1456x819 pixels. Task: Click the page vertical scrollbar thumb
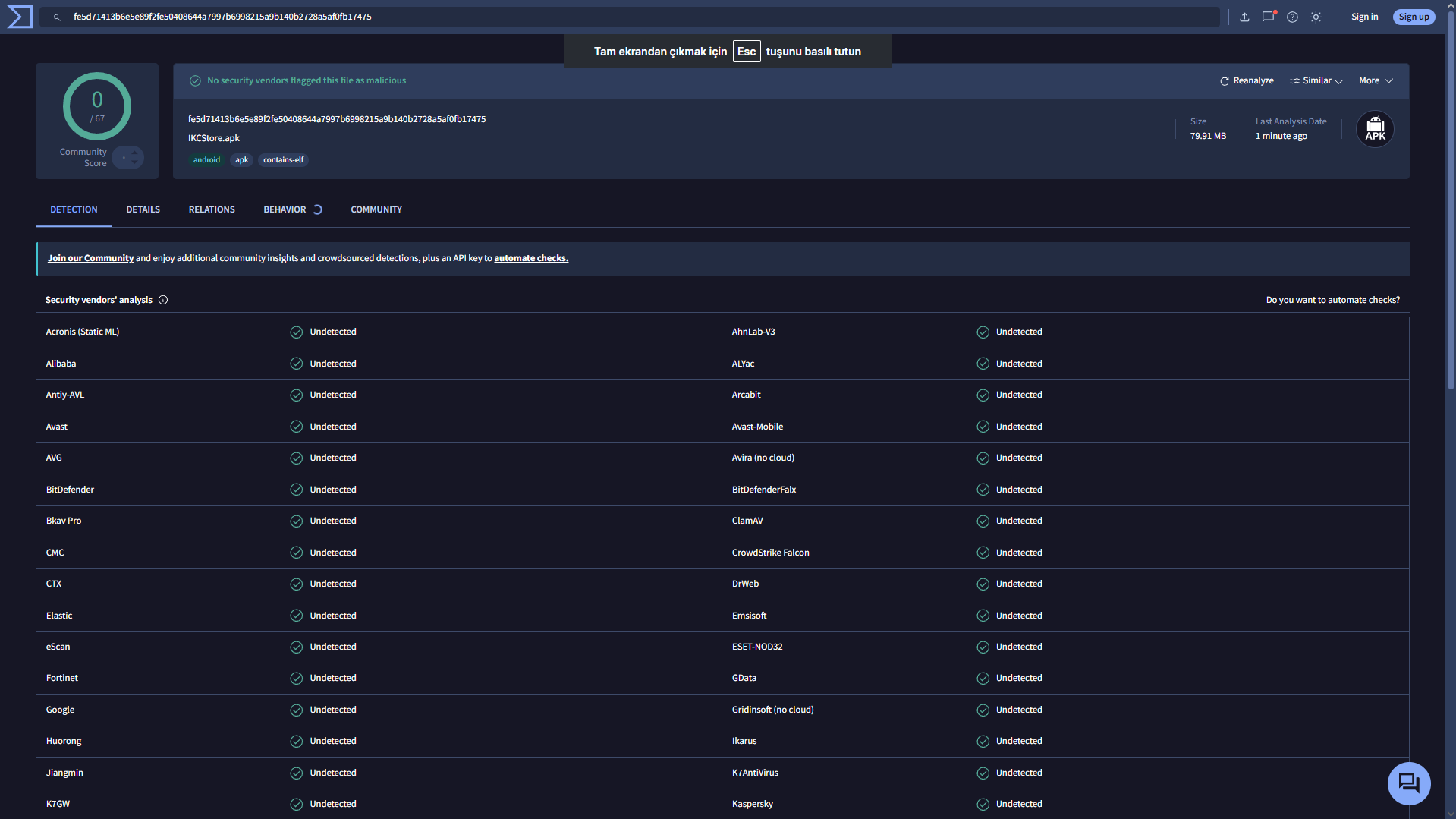tap(1451, 200)
